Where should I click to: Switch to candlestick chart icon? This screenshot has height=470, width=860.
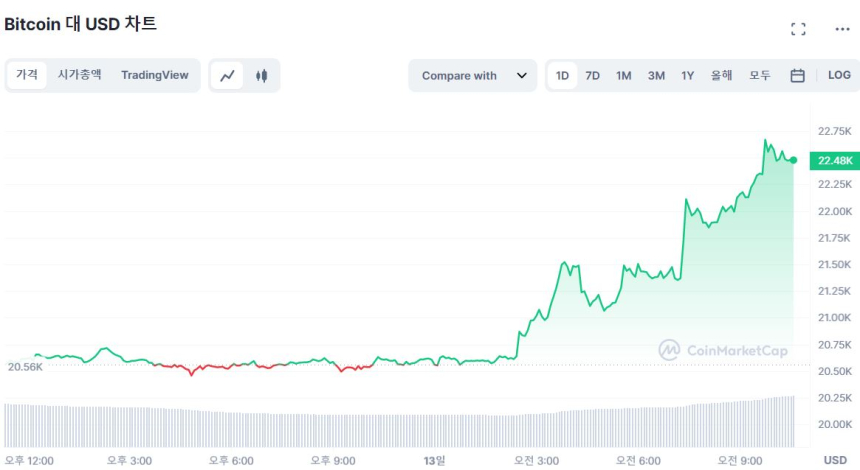coord(262,76)
